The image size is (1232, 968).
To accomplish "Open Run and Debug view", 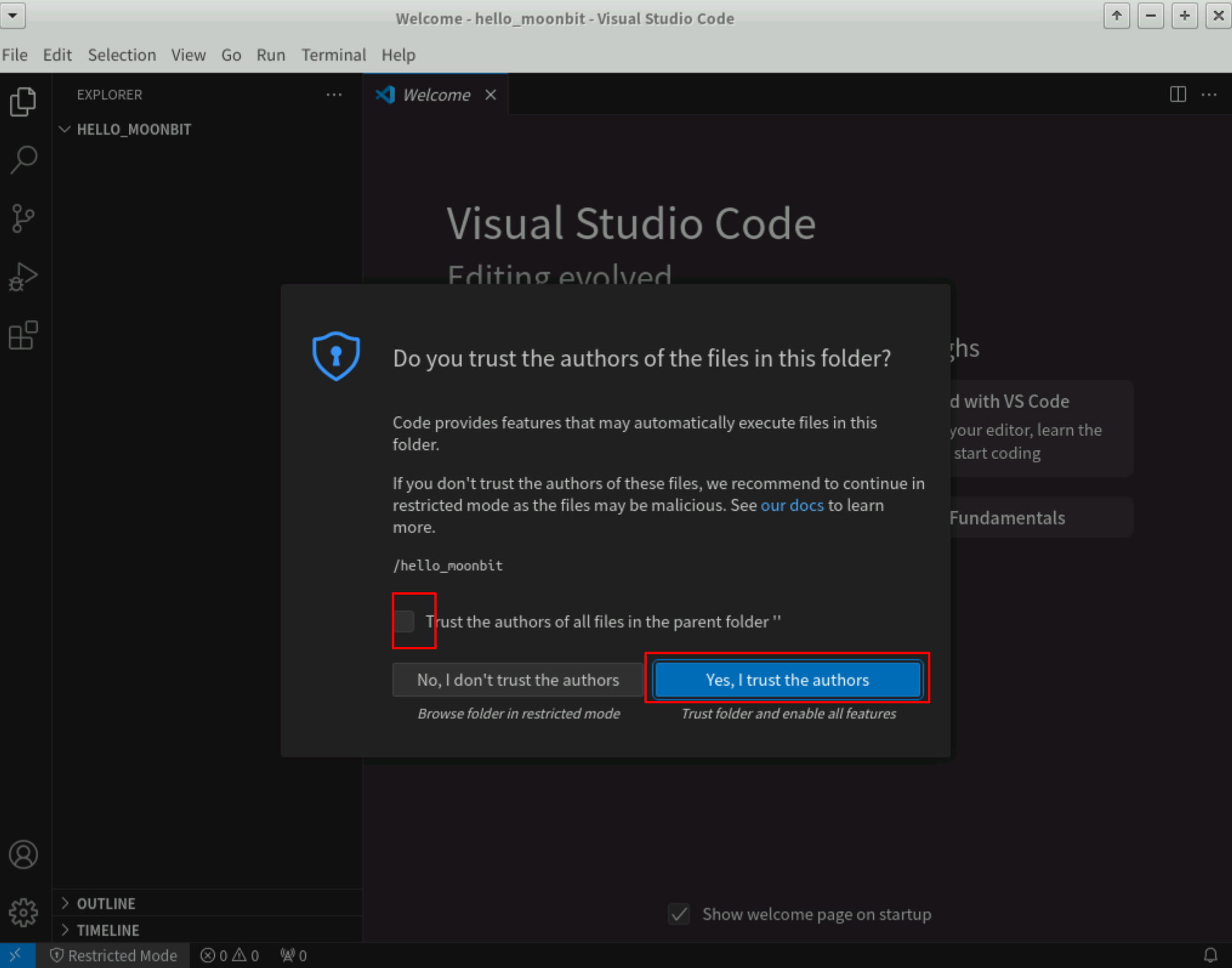I will pos(23,277).
